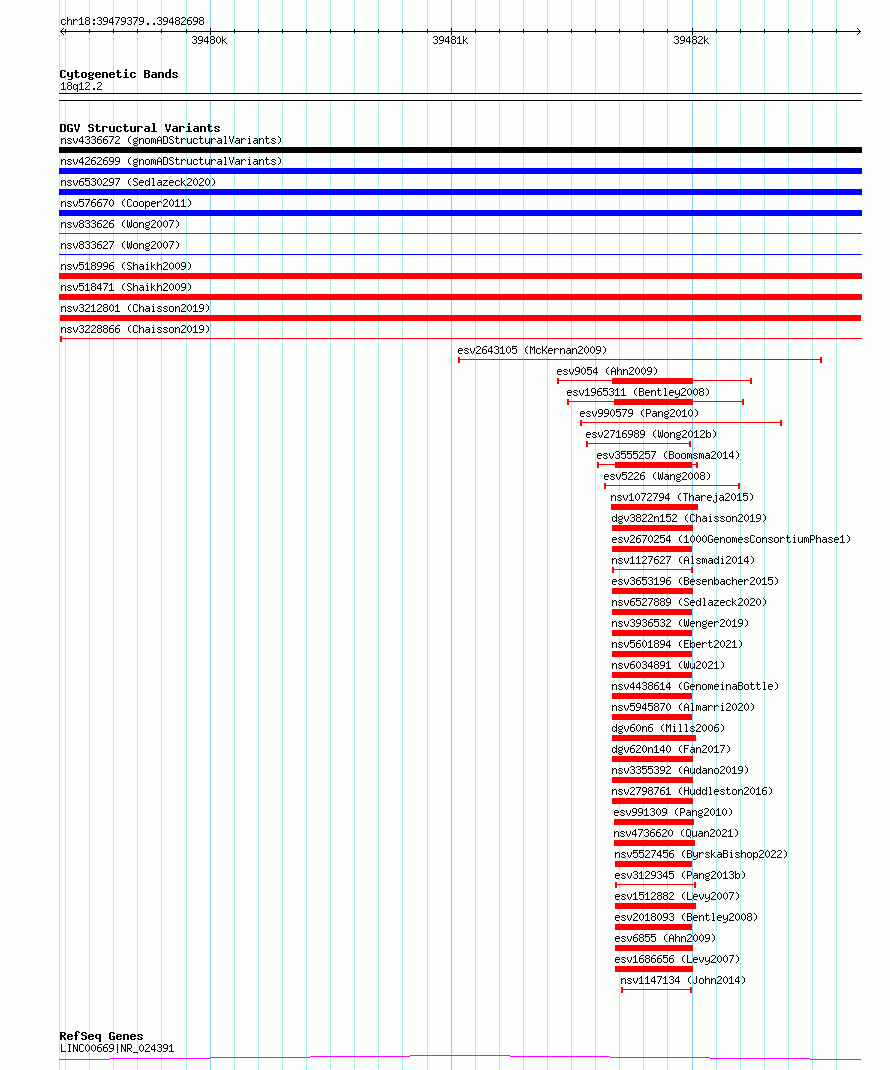The width and height of the screenshot is (890, 1070).
Task: Open esv2018093 (Bentley2008) variant
Action: (686, 918)
